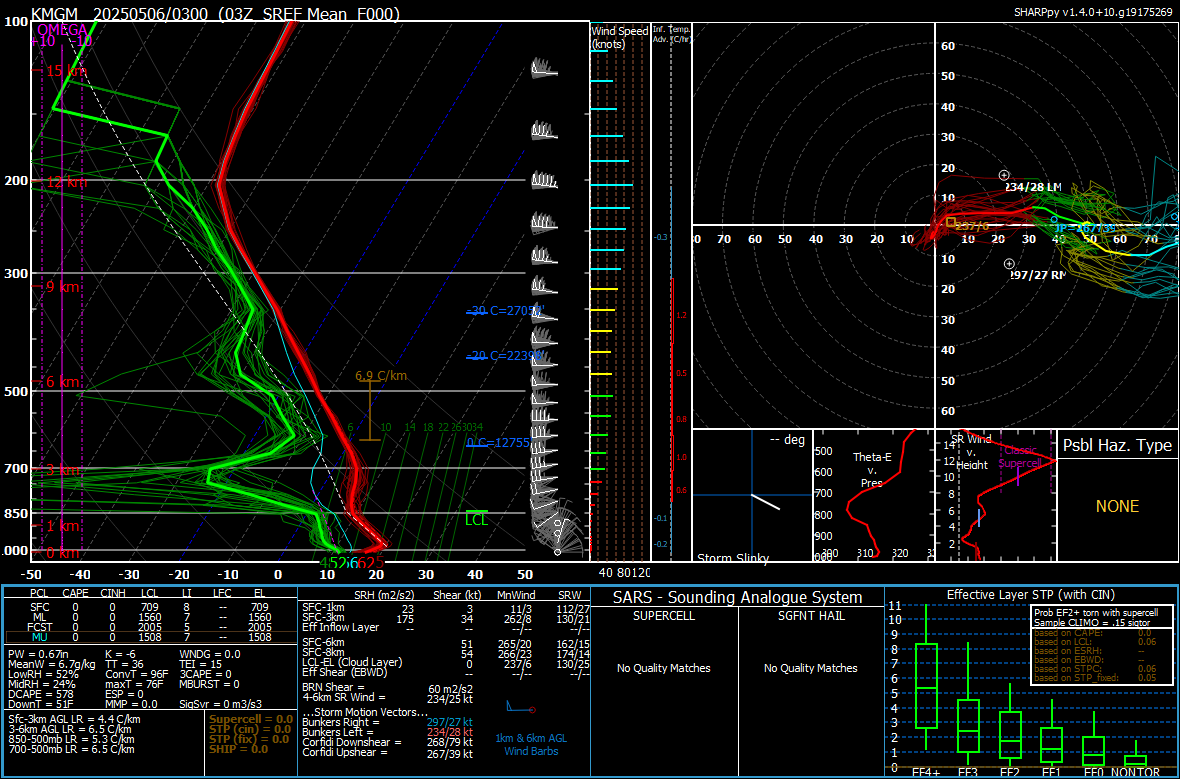Select the FCST parcel row label
The width and height of the screenshot is (1180, 779).
[39, 627]
